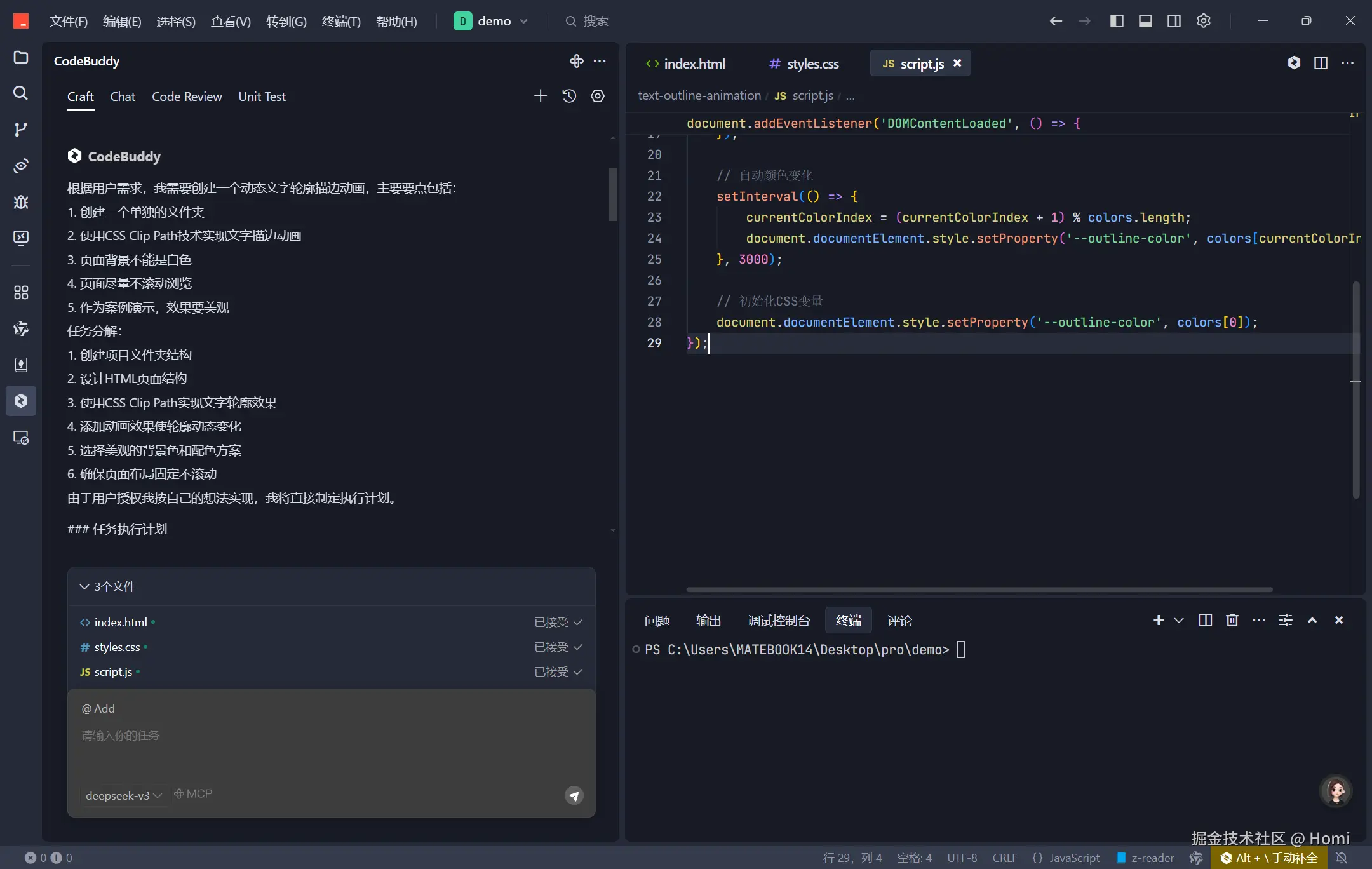Open the Explorer sidebar icon
Viewport: 1372px width, 869px height.
21,57
